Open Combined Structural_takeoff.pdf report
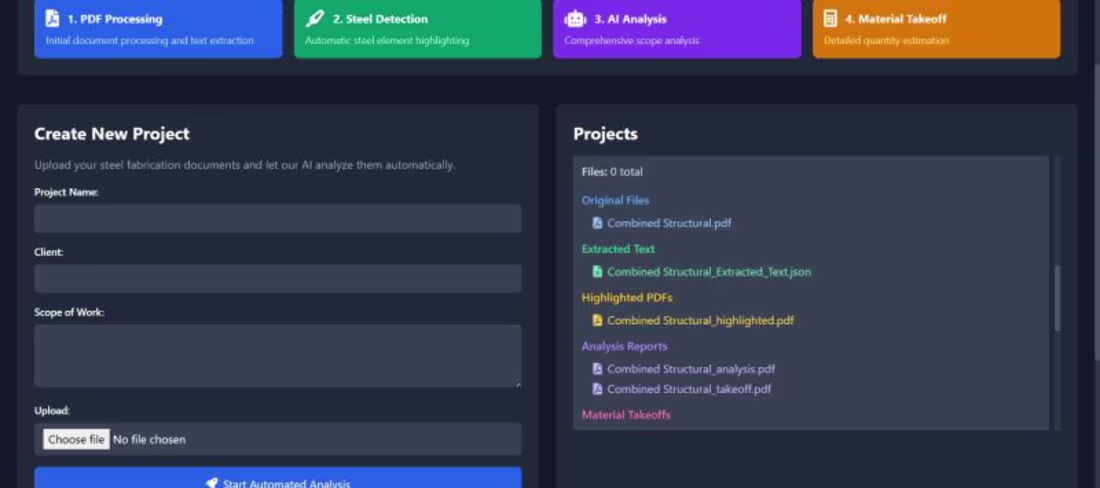Image resolution: width=1100 pixels, height=488 pixels. click(x=689, y=388)
